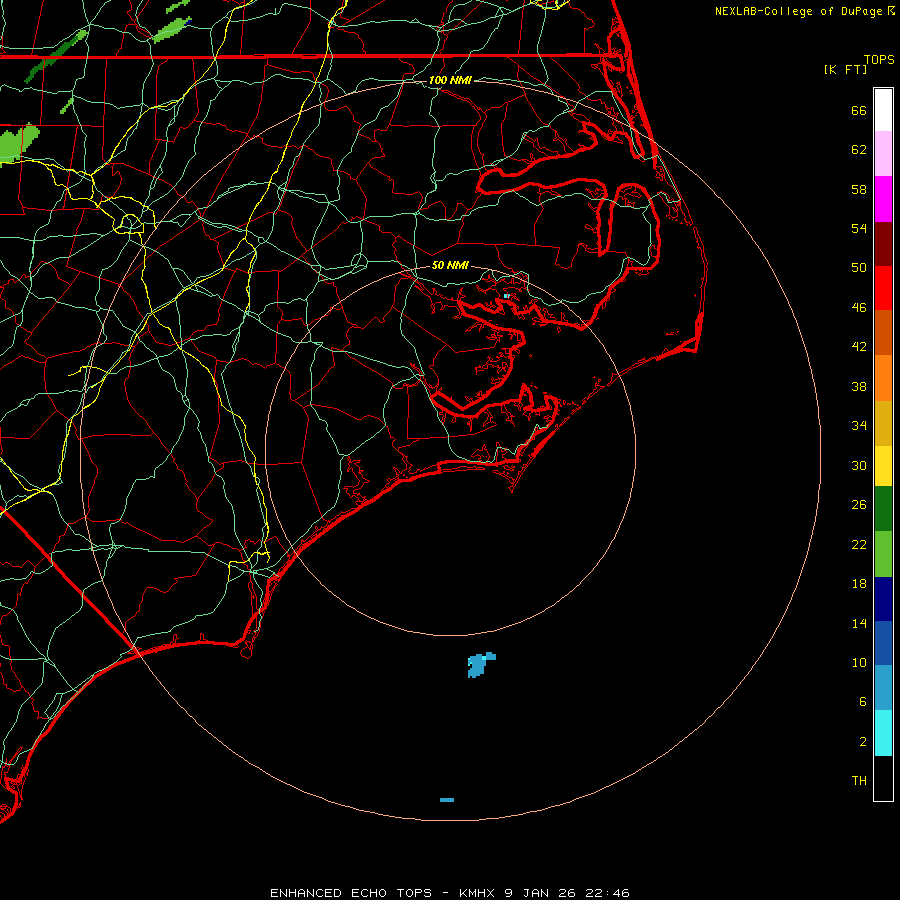This screenshot has width=900, height=900.
Task: Click the 100 NMI range ring label
Action: 450,80
